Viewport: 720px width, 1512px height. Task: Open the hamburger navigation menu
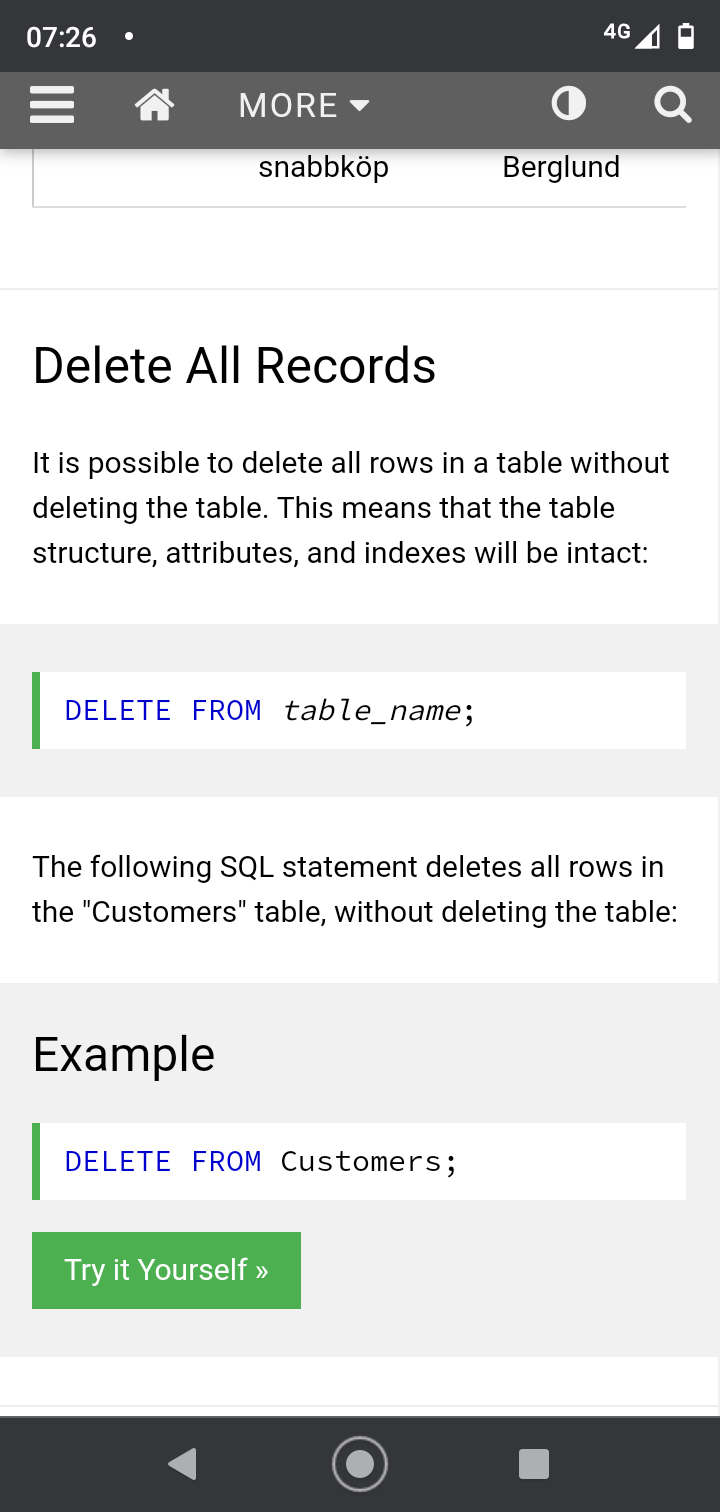click(53, 104)
